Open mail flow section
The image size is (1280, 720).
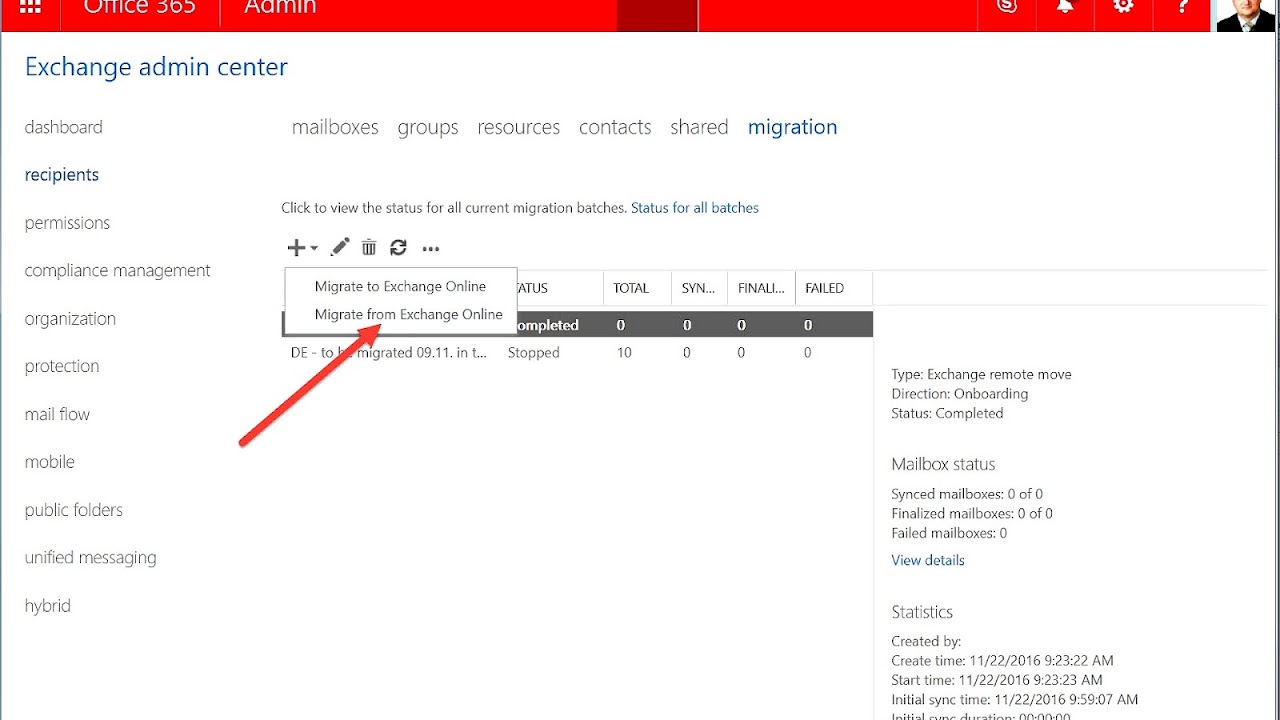57,414
